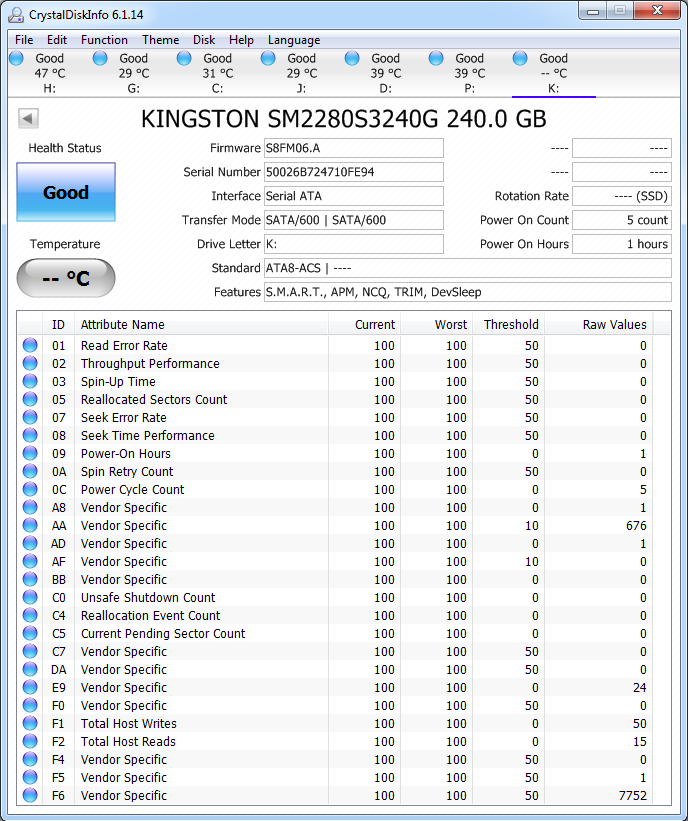Switch to the P: drive tab
688x821 pixels.
click(x=469, y=73)
